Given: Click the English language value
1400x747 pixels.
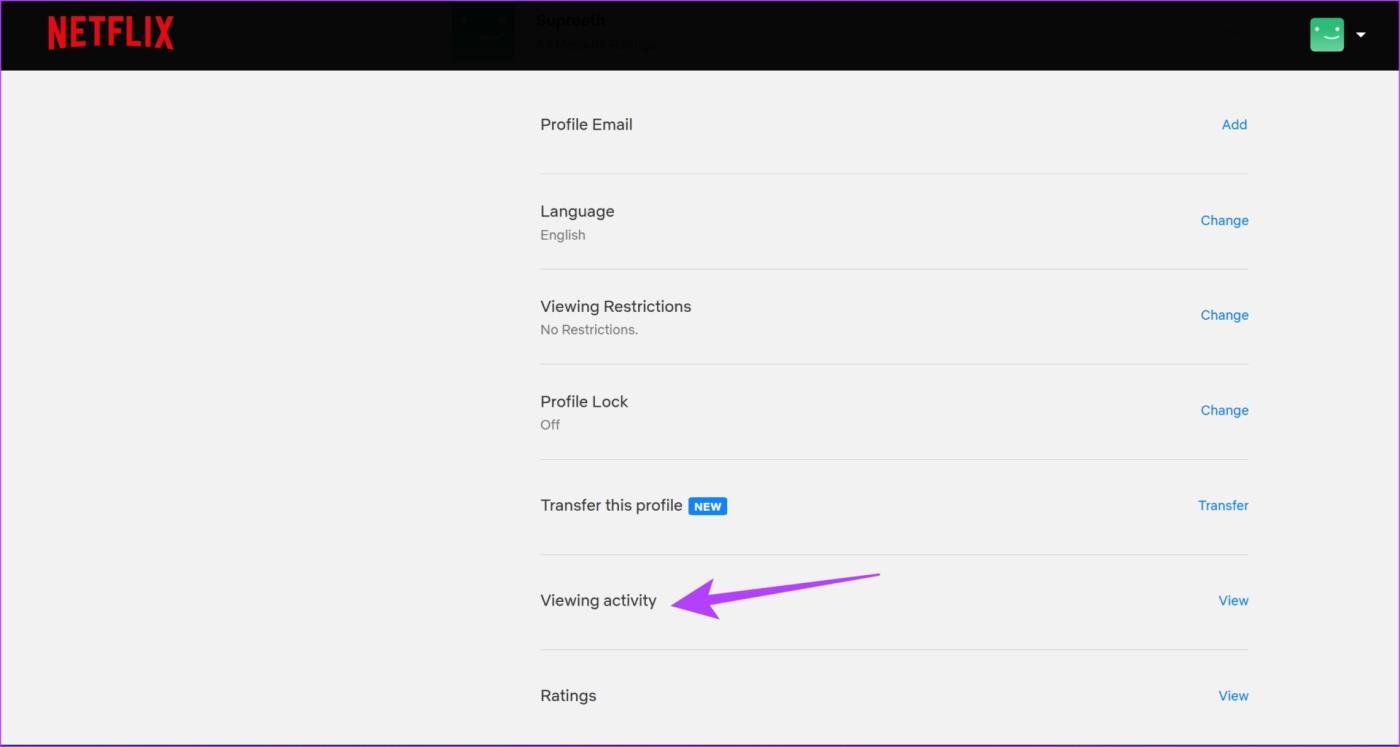Looking at the screenshot, I should [x=563, y=235].
